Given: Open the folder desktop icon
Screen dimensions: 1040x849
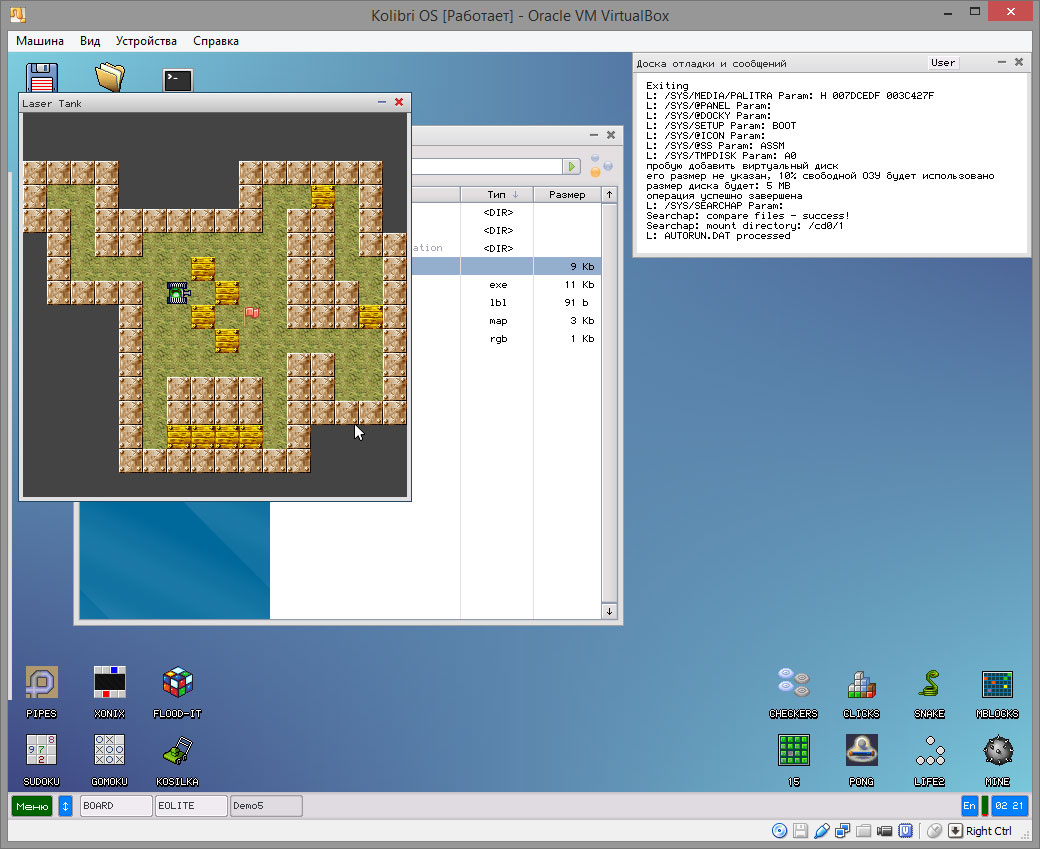Looking at the screenshot, I should coord(109,77).
